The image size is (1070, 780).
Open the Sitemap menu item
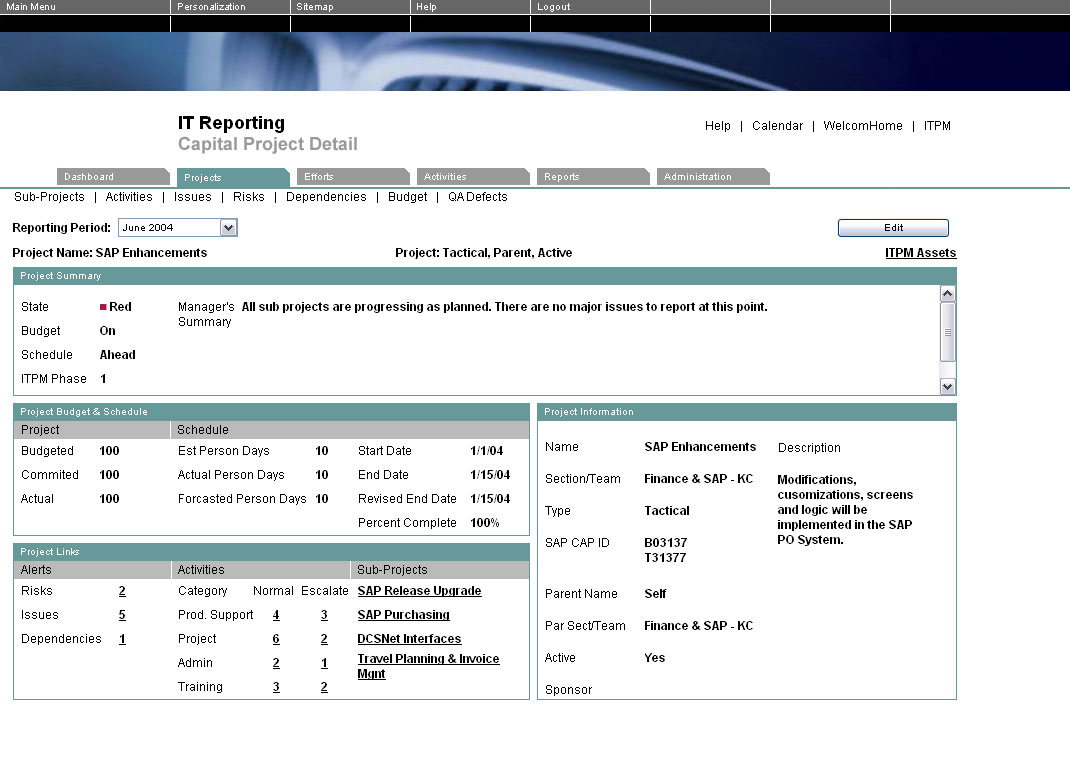(x=315, y=7)
